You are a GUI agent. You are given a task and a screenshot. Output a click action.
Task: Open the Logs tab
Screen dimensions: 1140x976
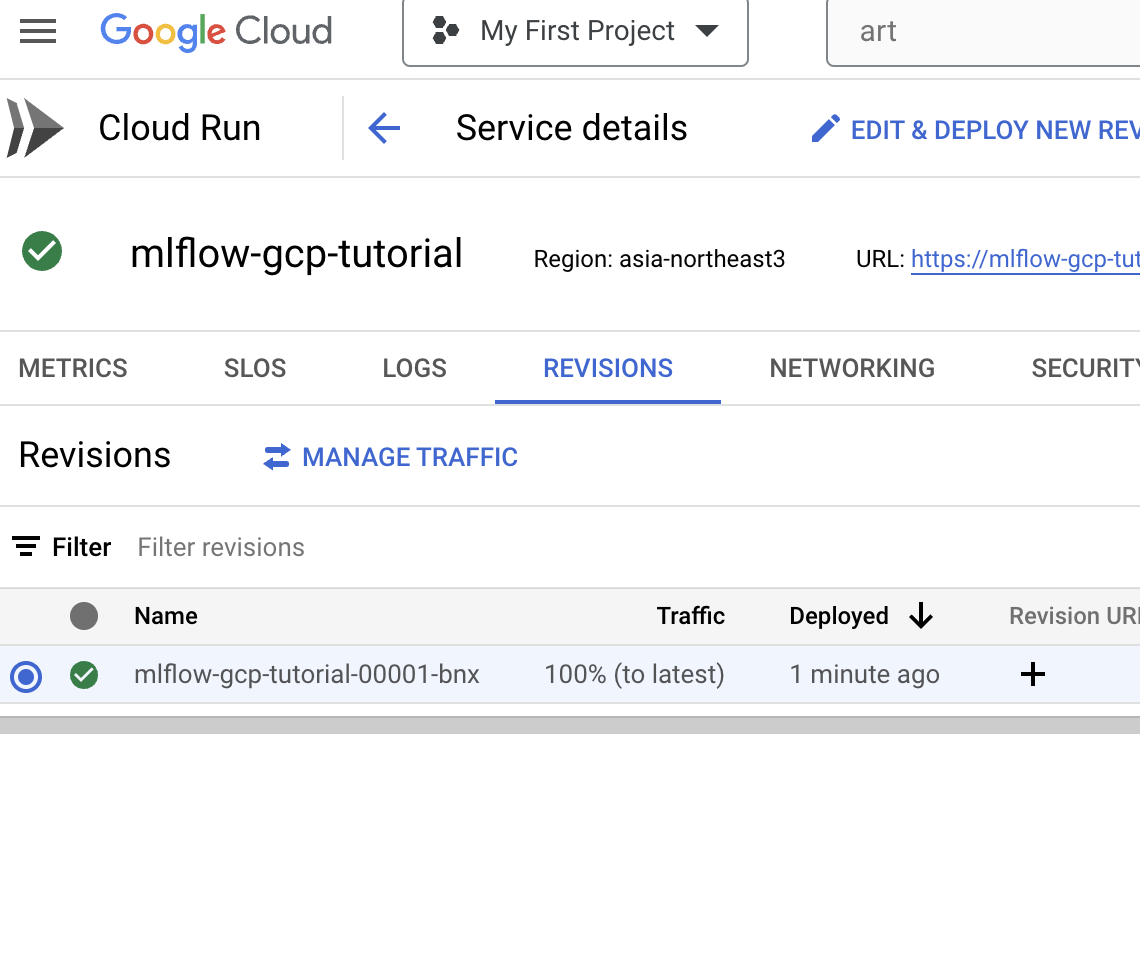pyautogui.click(x=413, y=368)
